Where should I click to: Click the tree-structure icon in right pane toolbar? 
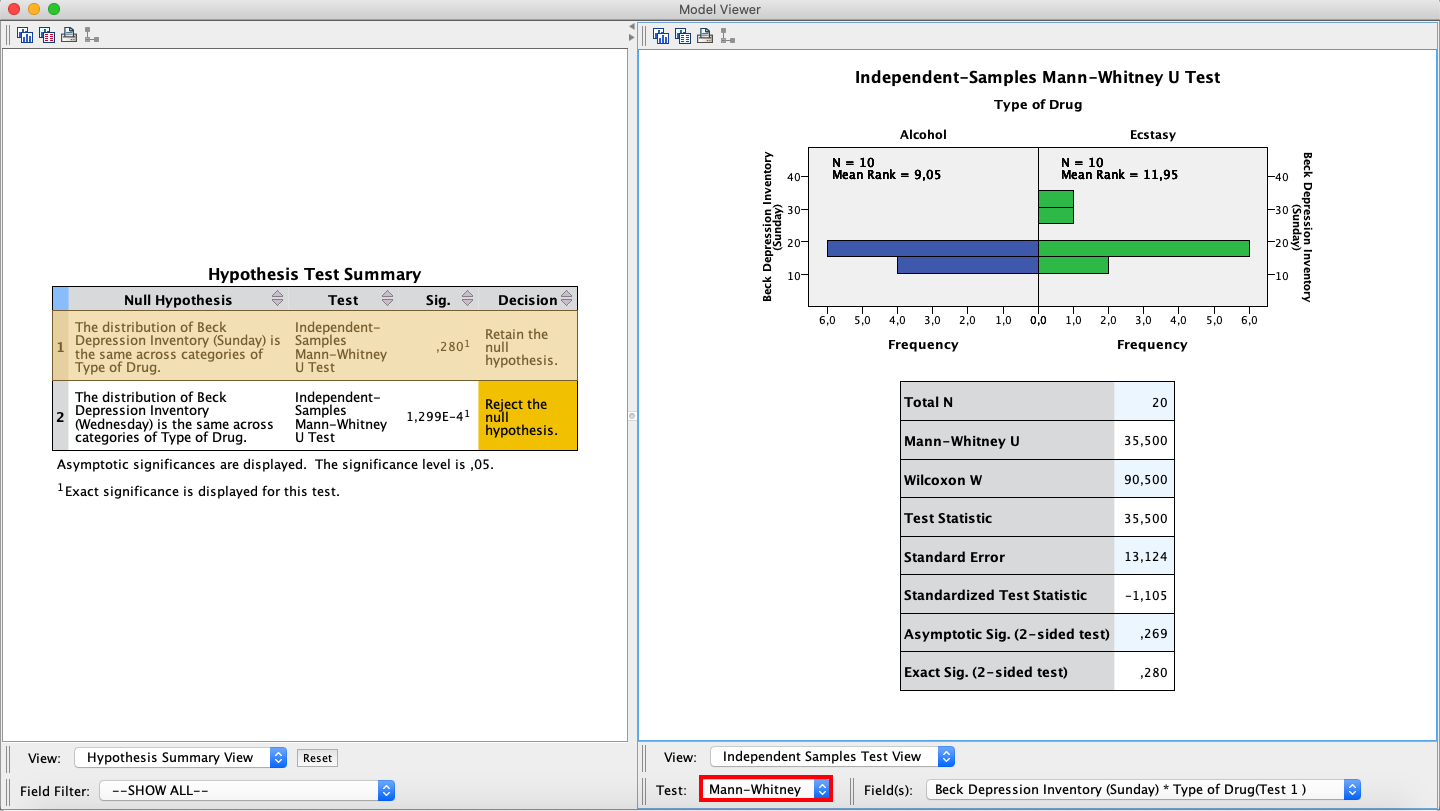tap(727, 36)
